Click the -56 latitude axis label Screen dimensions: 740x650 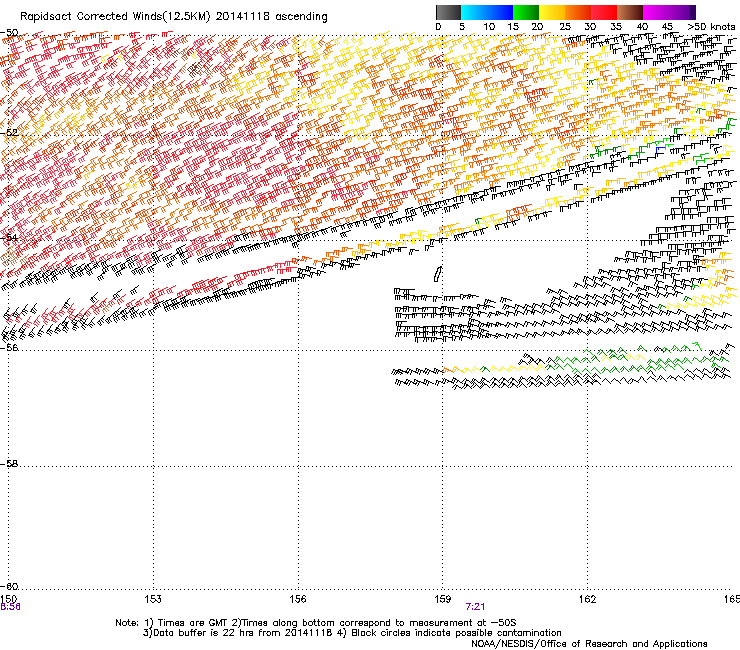coord(9,347)
